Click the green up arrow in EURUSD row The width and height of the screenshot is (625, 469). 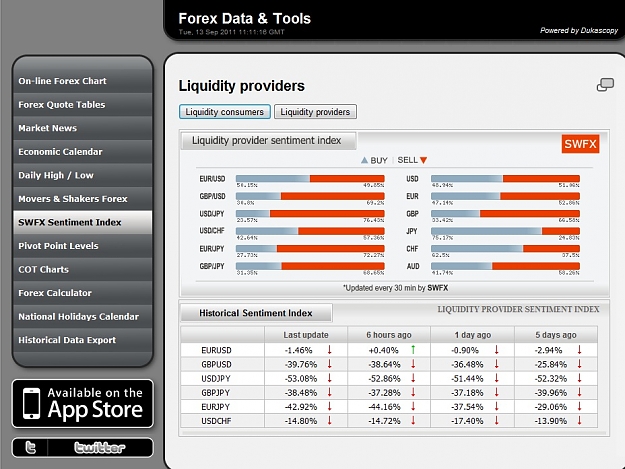(x=413, y=350)
